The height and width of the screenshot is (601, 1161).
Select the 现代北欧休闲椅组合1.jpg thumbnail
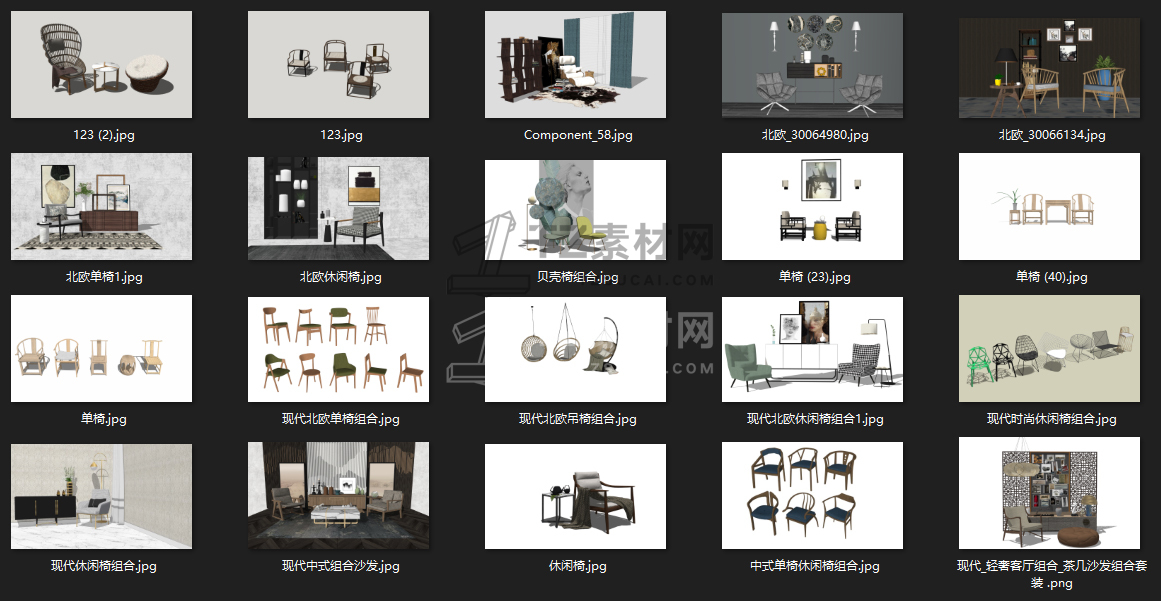[x=812, y=349]
